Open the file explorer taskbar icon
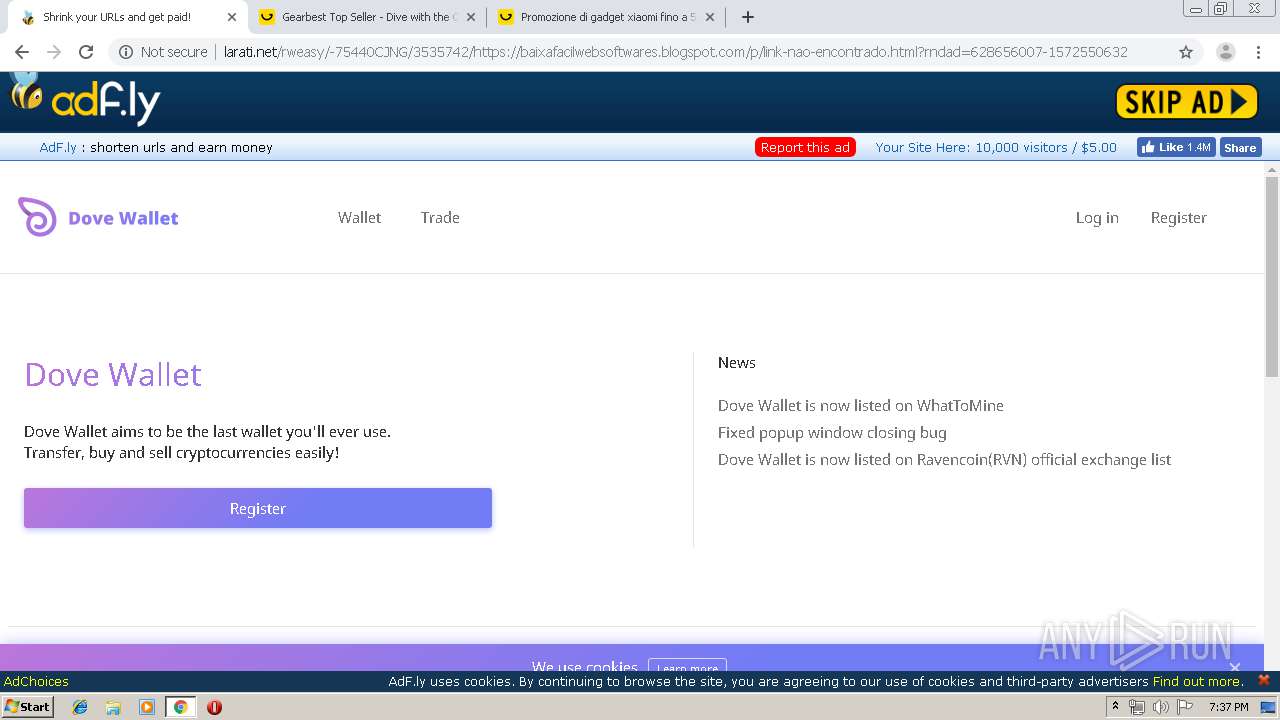The image size is (1280, 720). click(x=113, y=707)
